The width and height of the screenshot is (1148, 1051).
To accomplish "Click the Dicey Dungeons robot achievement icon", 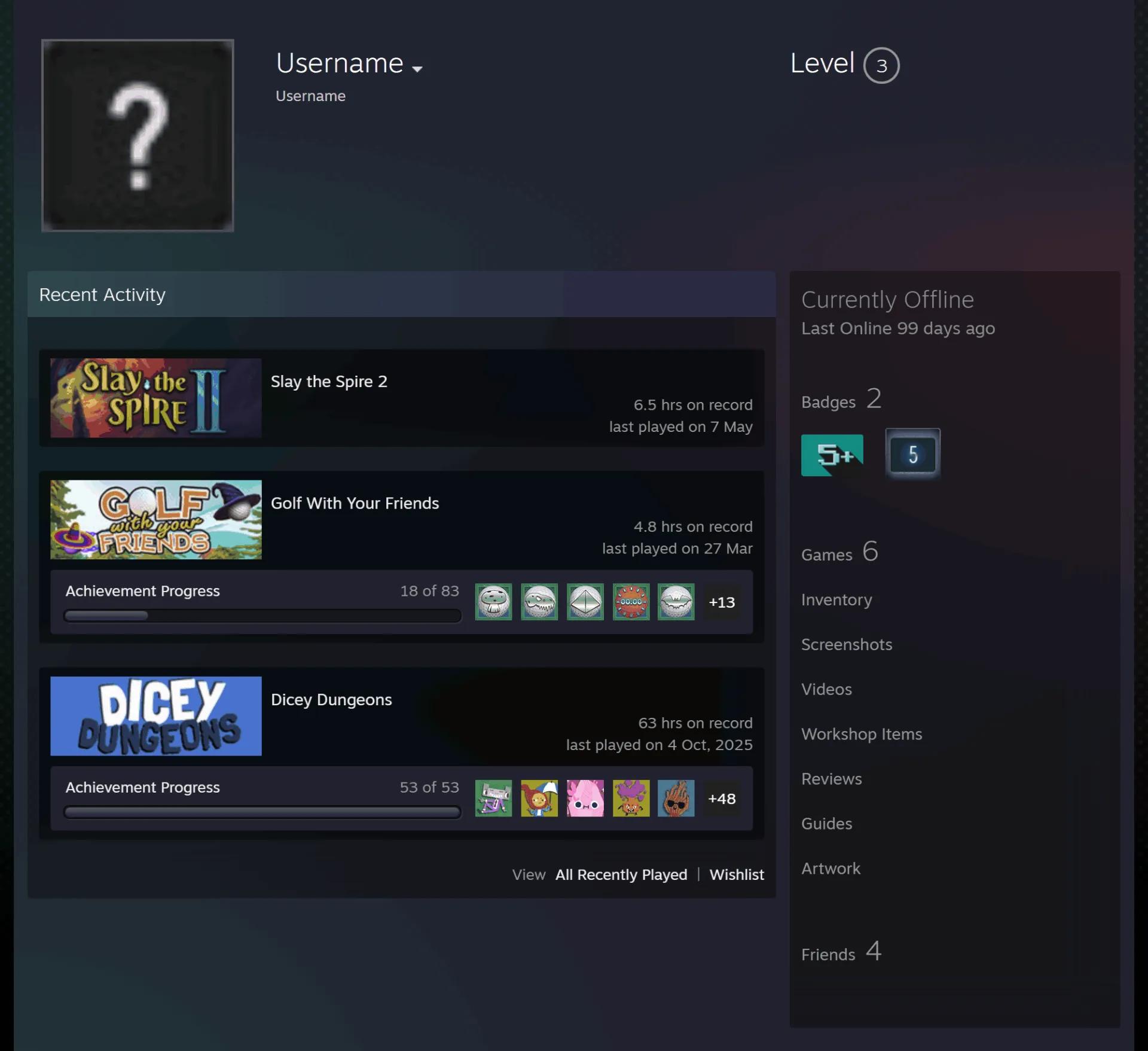I will 493,798.
